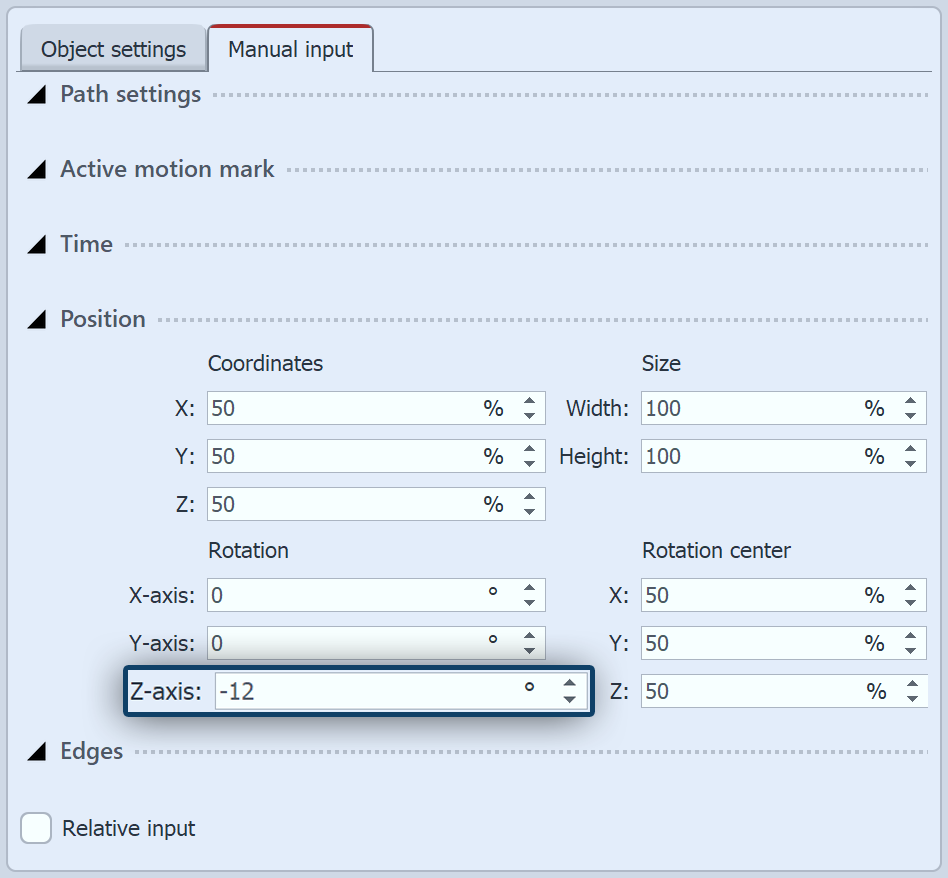
Task: Click the X coordinate input field
Action: (x=340, y=408)
